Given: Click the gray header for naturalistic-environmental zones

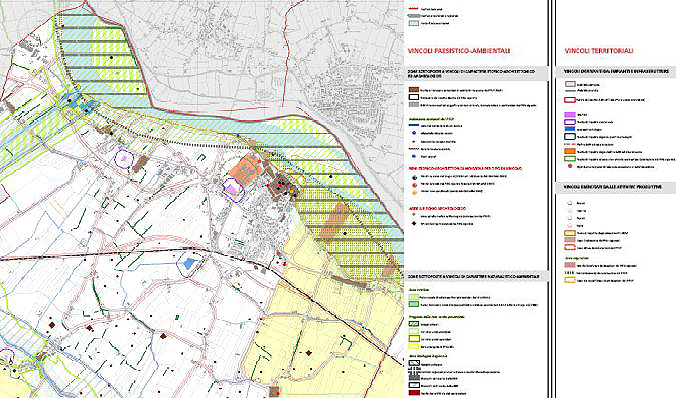Looking at the screenshot, I should (x=476, y=276).
